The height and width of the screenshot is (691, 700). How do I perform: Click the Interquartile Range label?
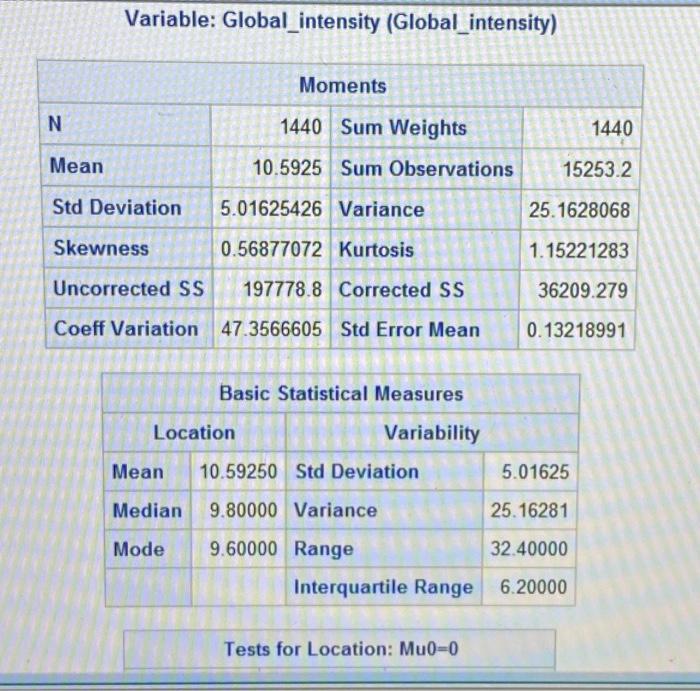383,587
